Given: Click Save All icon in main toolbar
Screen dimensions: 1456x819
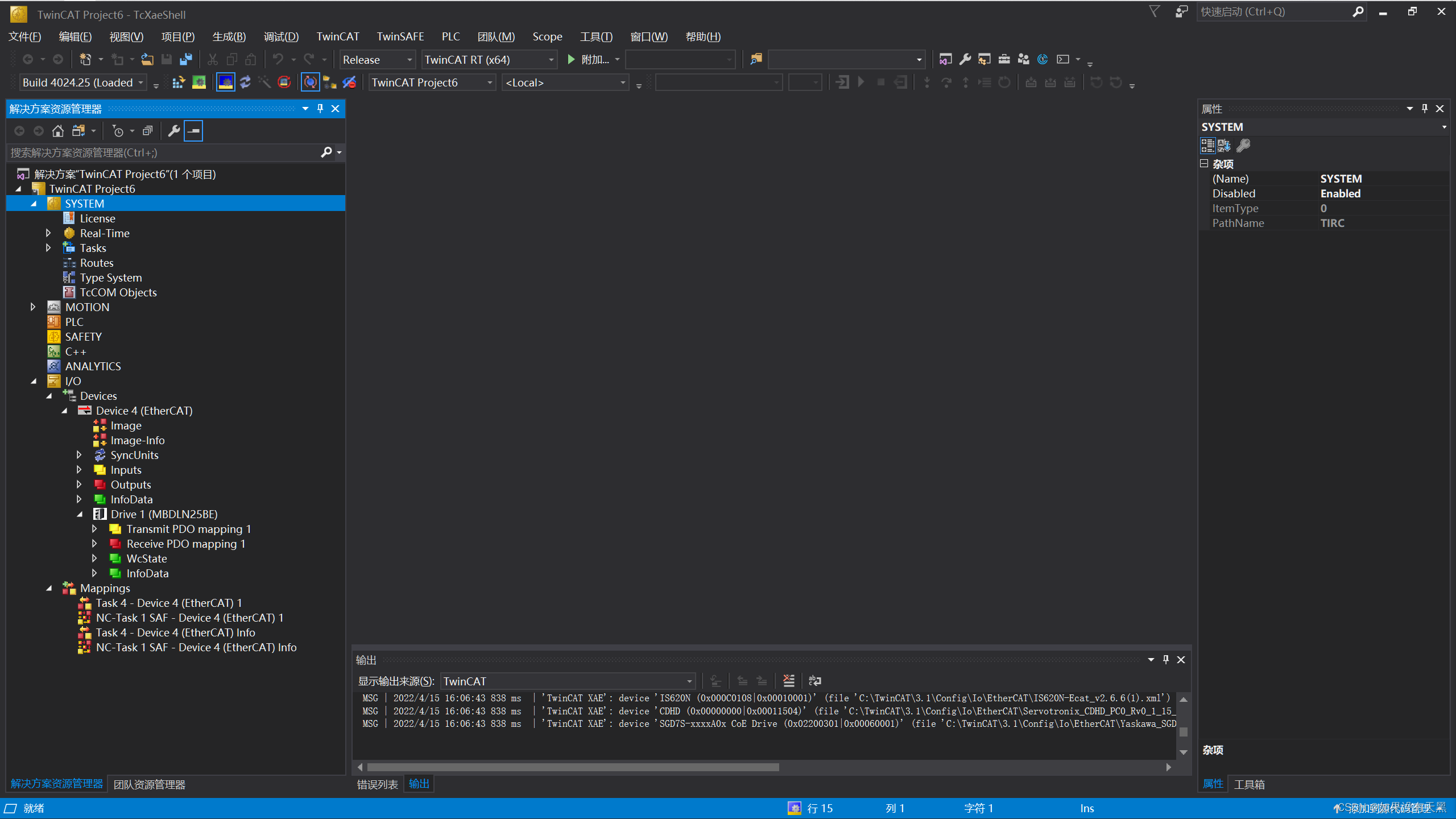Looking at the screenshot, I should [x=186, y=59].
